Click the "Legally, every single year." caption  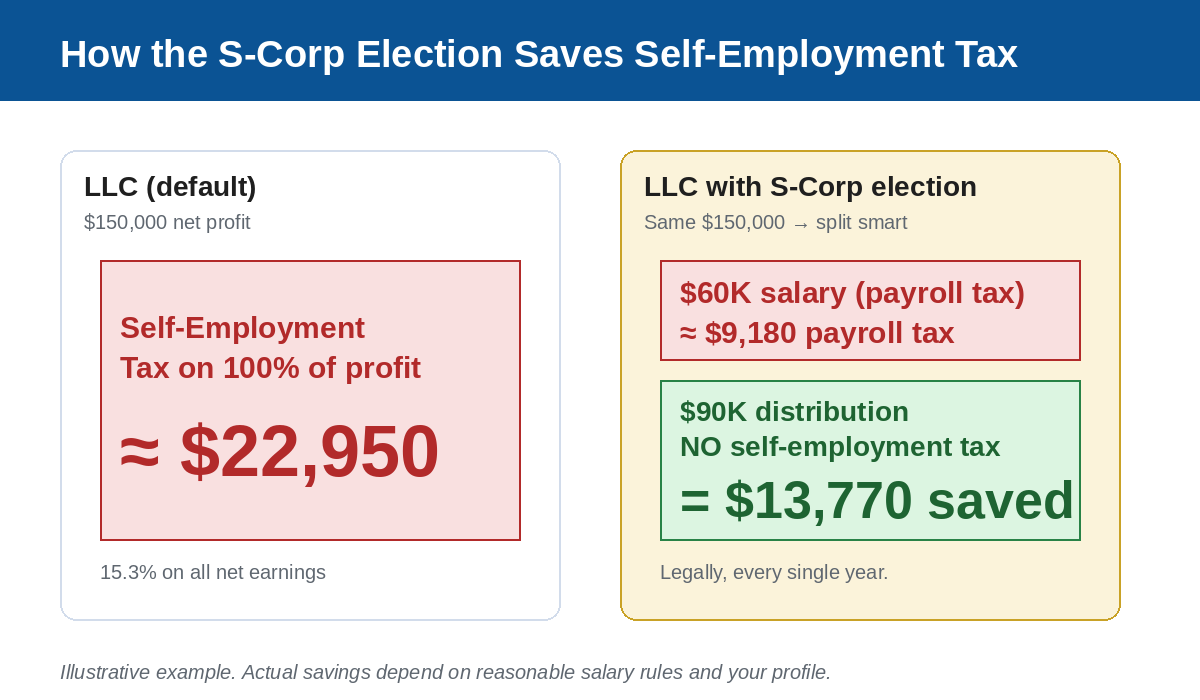pos(774,572)
